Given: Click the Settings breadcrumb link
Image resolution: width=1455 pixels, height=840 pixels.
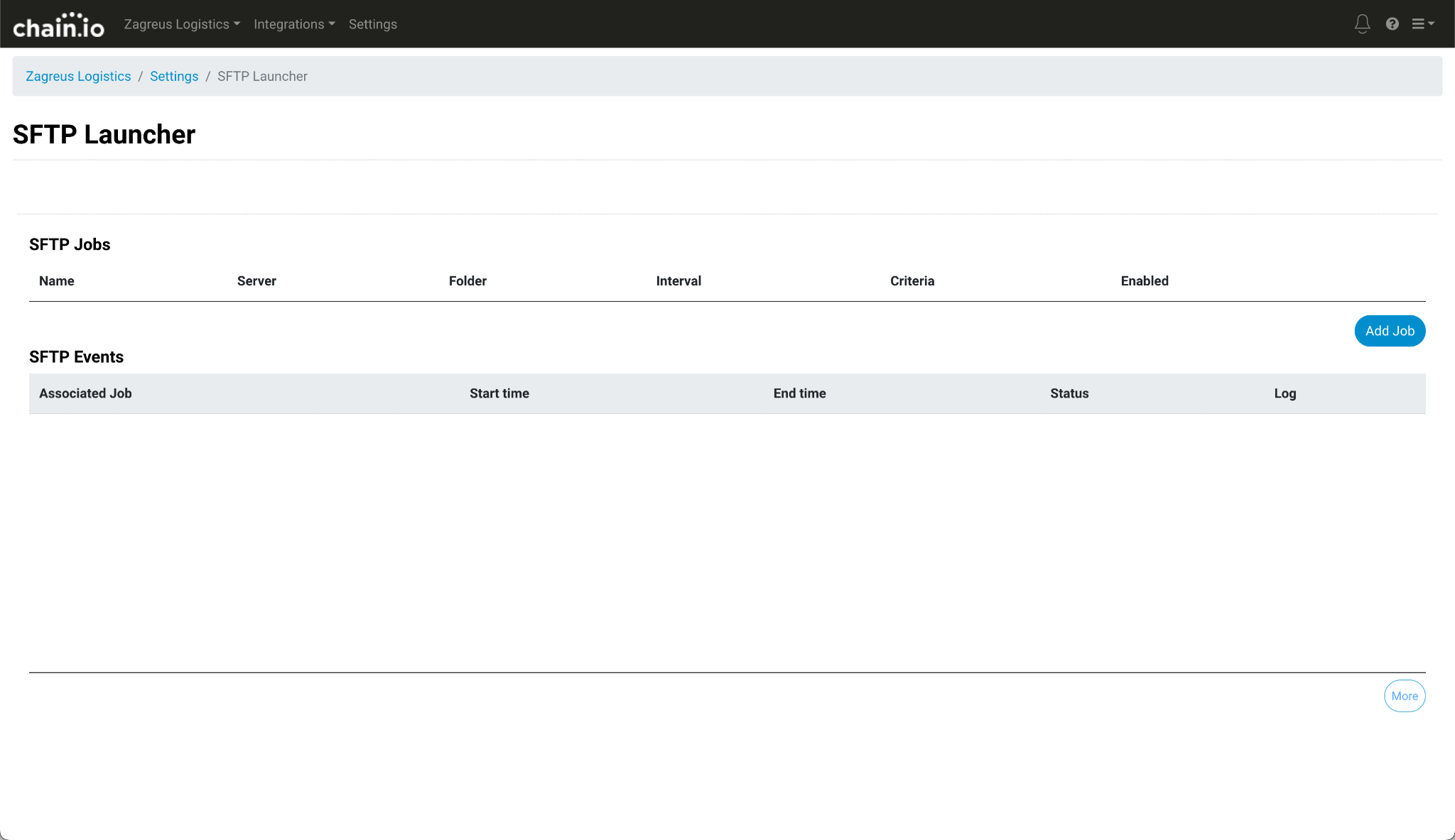Looking at the screenshot, I should click(174, 76).
